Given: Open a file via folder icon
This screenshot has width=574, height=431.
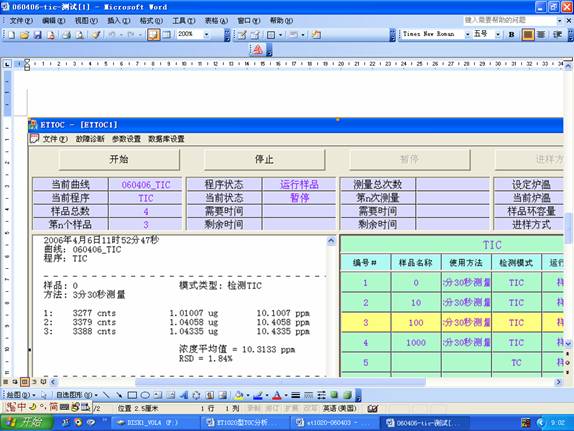Looking at the screenshot, I should pyautogui.click(x=24, y=35).
